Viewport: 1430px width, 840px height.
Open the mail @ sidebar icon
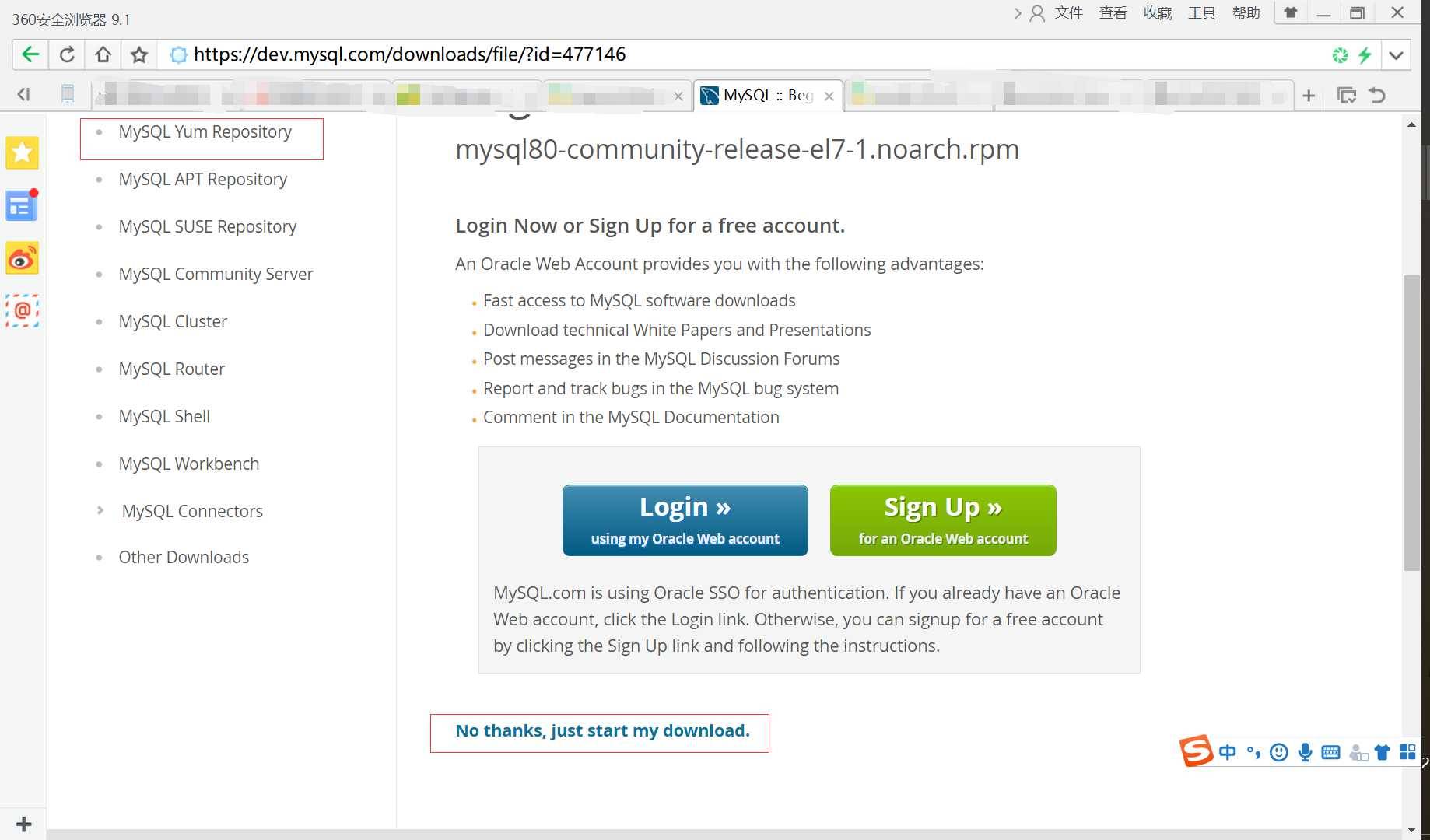click(22, 311)
